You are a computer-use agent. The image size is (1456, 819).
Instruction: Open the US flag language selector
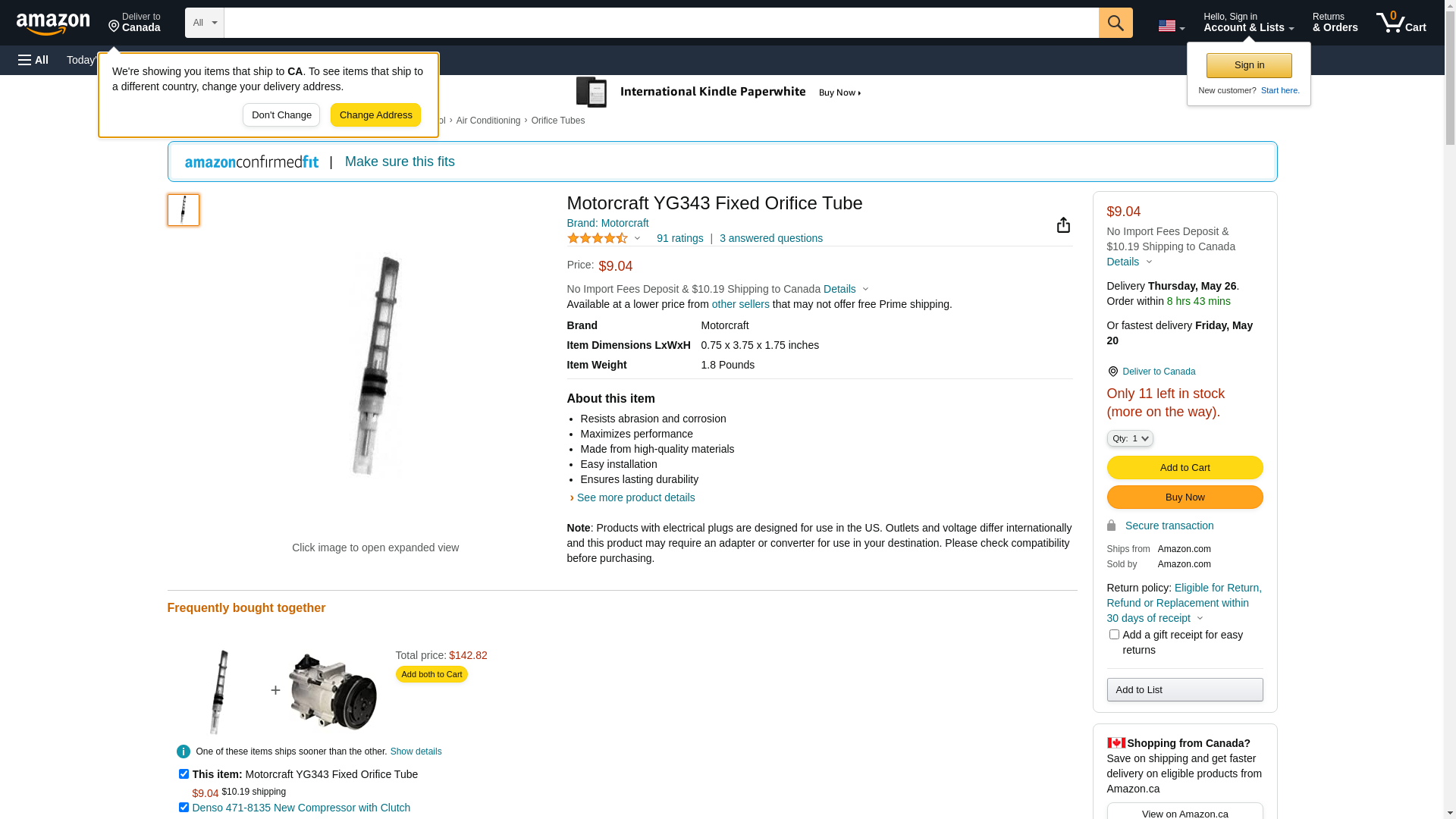tap(1171, 26)
